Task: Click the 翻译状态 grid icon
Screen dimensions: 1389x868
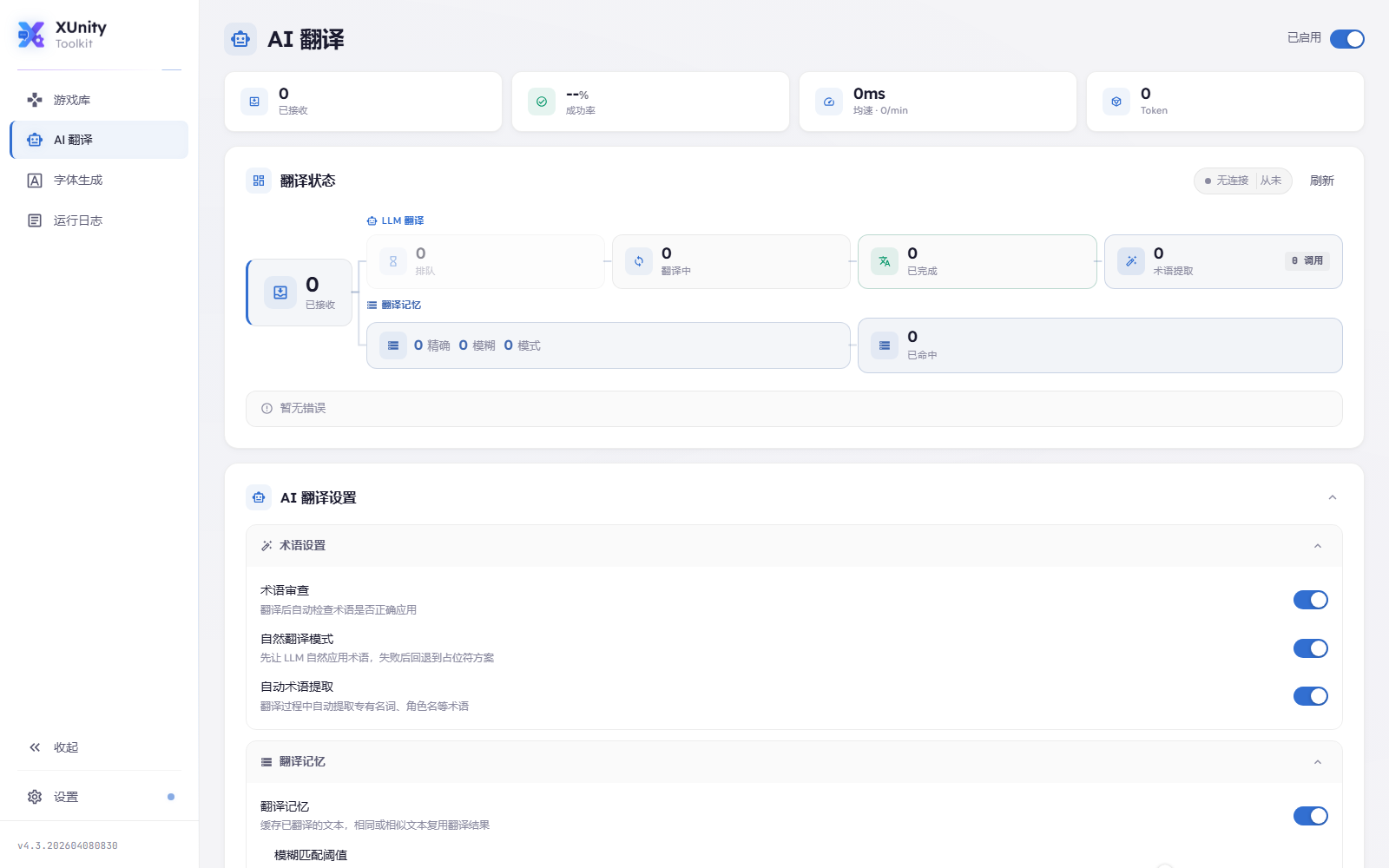Action: click(x=259, y=181)
